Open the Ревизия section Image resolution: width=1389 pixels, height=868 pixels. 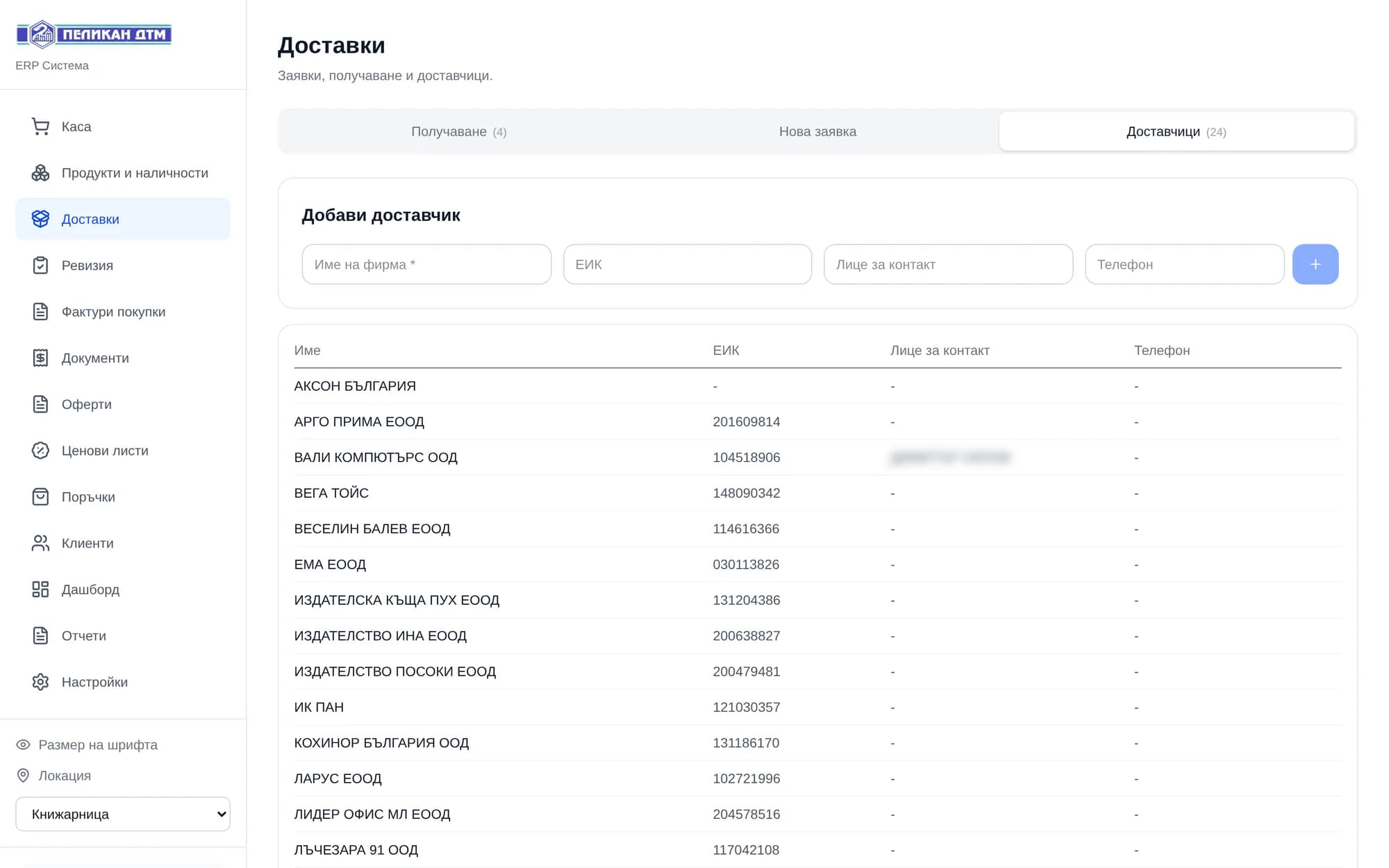coord(123,265)
